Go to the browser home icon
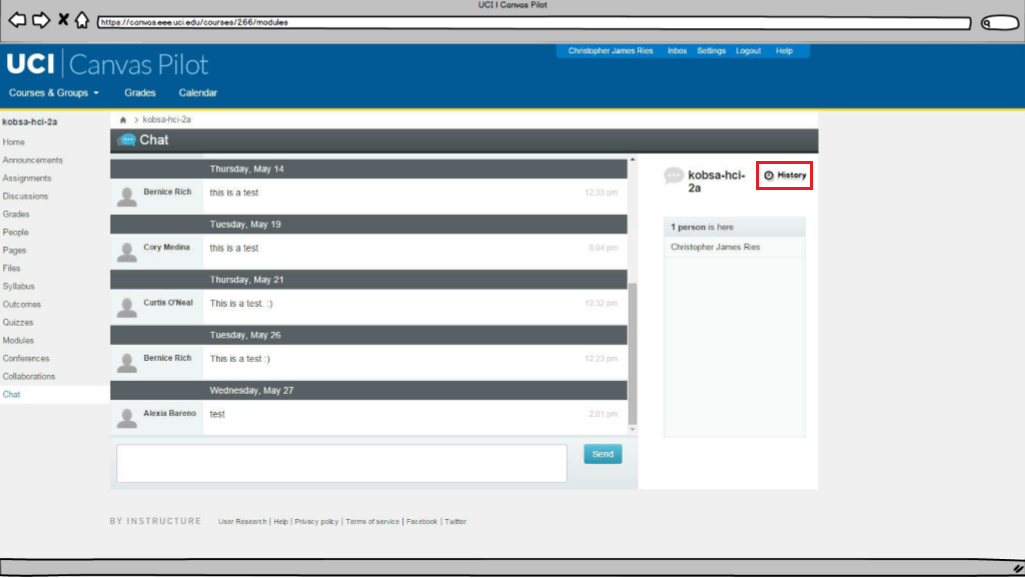 pyautogui.click(x=82, y=20)
